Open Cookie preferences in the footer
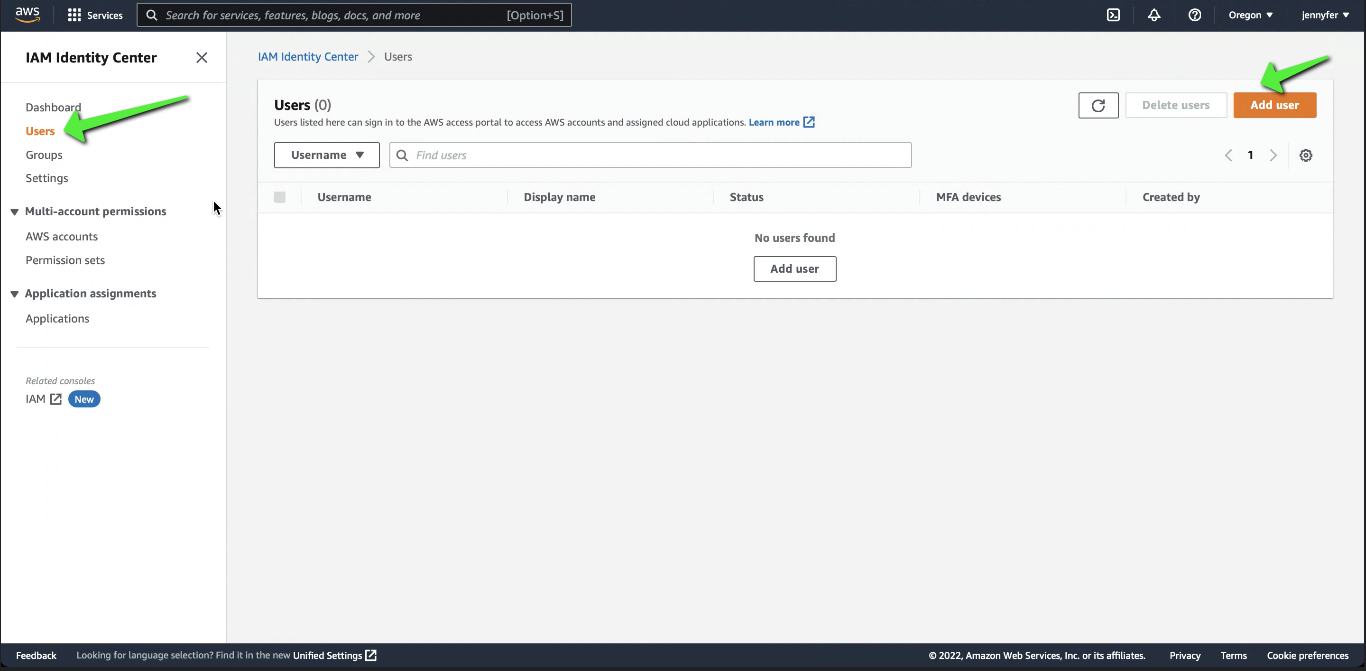This screenshot has width=1366, height=671. click(x=1308, y=655)
